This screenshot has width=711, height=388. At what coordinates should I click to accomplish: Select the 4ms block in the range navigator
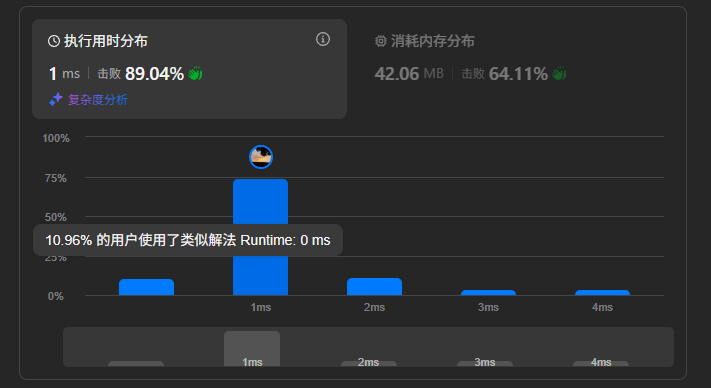(x=601, y=363)
